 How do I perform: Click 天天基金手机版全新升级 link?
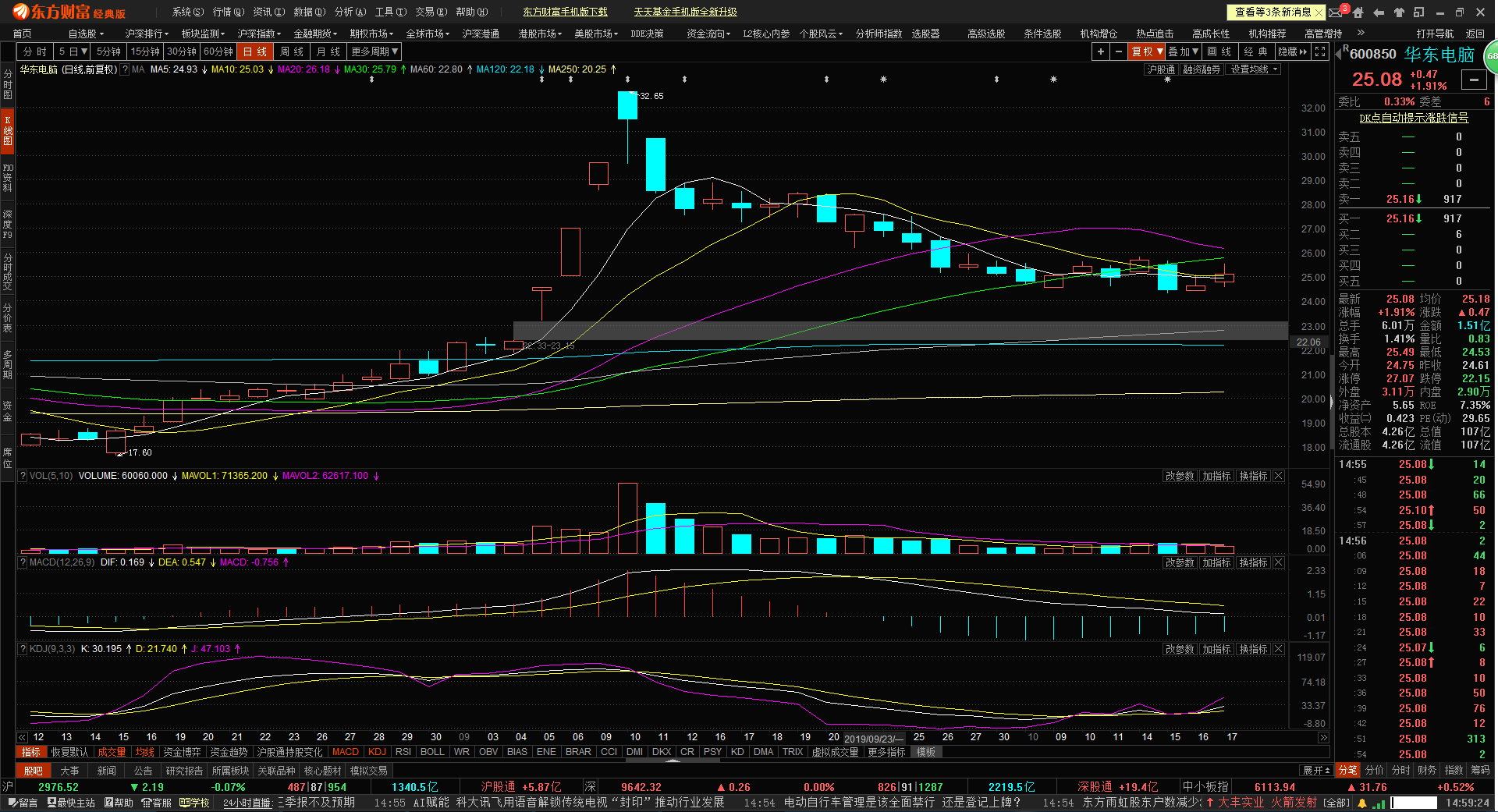click(x=685, y=12)
